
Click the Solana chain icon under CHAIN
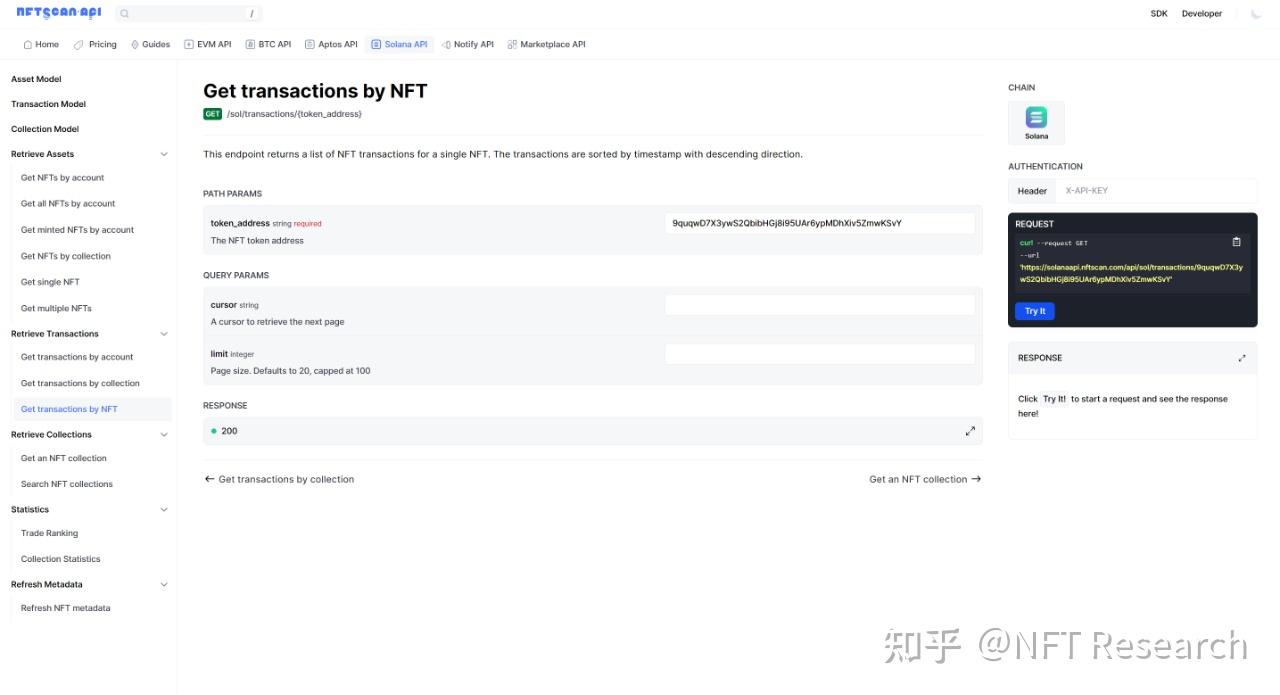(x=1035, y=119)
